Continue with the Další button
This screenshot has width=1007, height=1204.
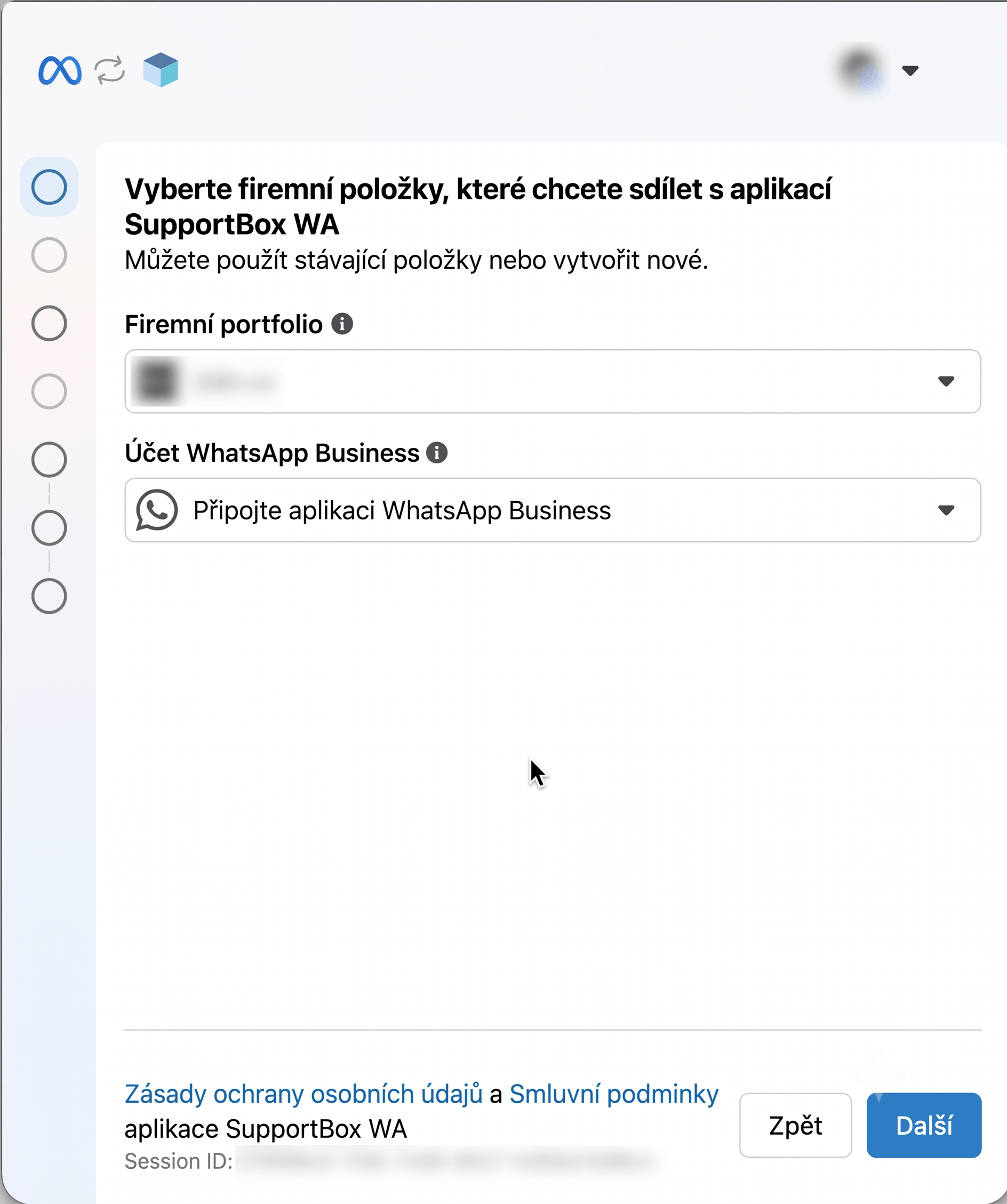pyautogui.click(x=924, y=1126)
